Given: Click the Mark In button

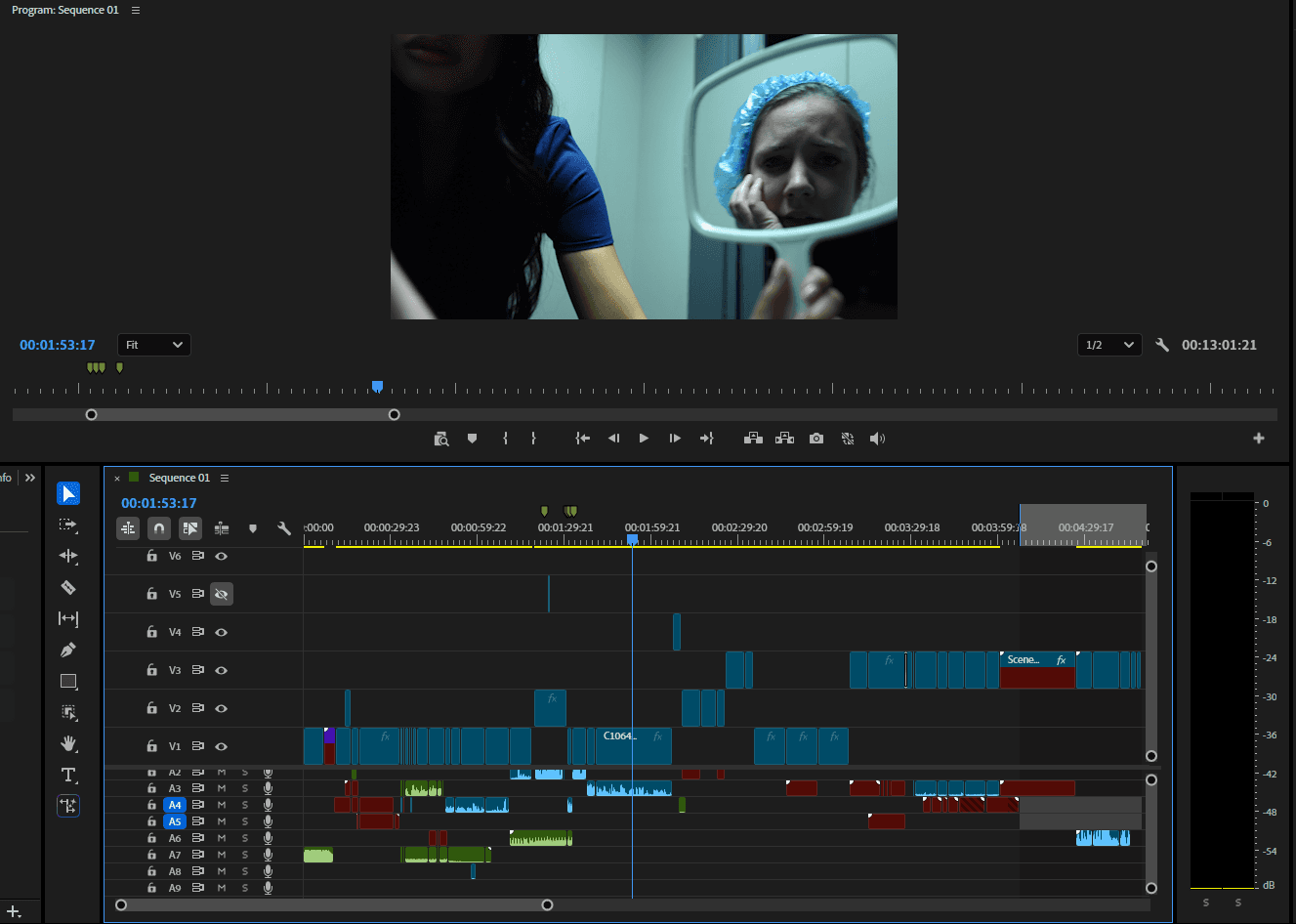Looking at the screenshot, I should [x=505, y=439].
